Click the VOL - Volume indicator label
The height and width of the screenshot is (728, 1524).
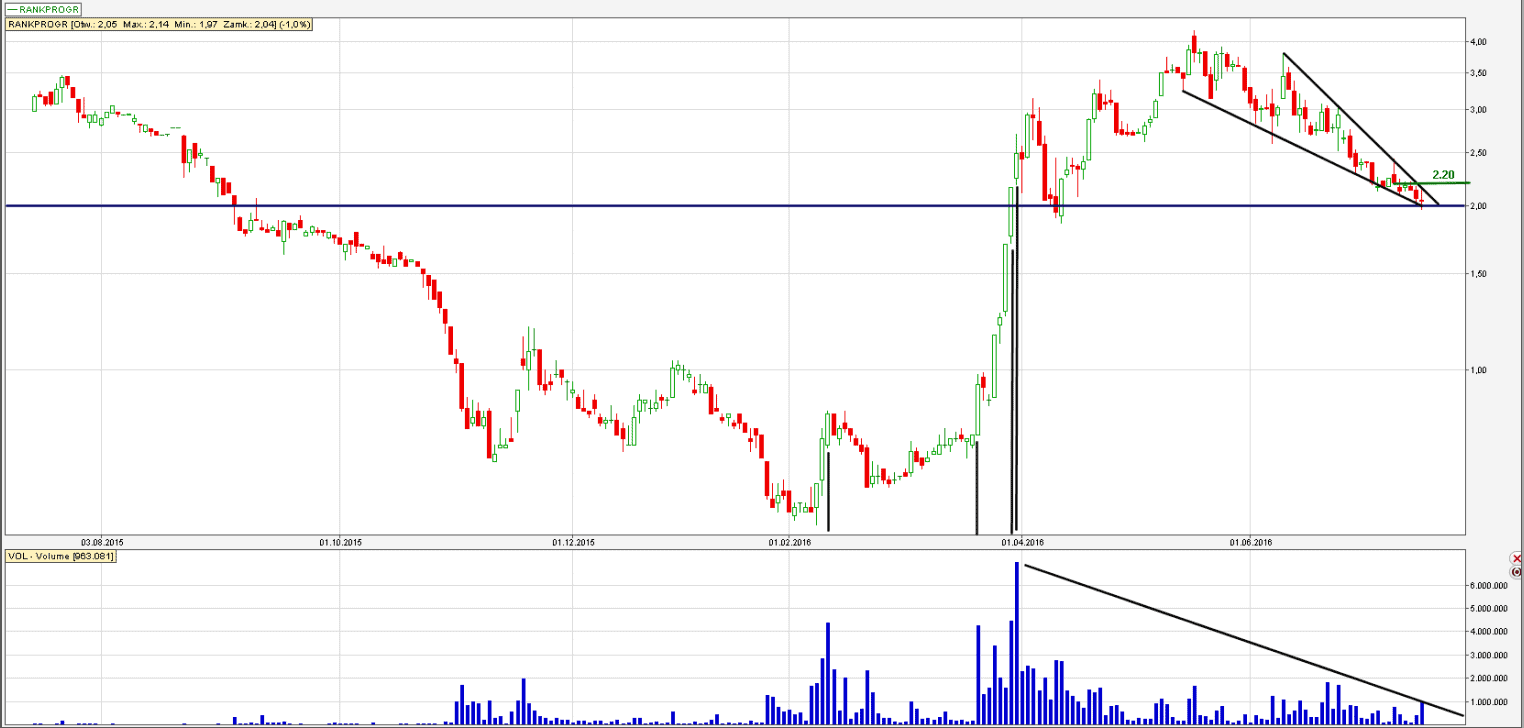pyautogui.click(x=60, y=557)
